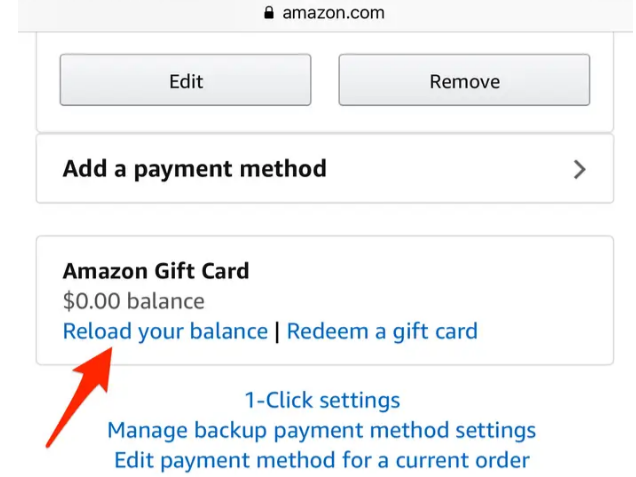Click the separator bar between Reload and Redeem
Screen dimensions: 636x477
pos(277,331)
